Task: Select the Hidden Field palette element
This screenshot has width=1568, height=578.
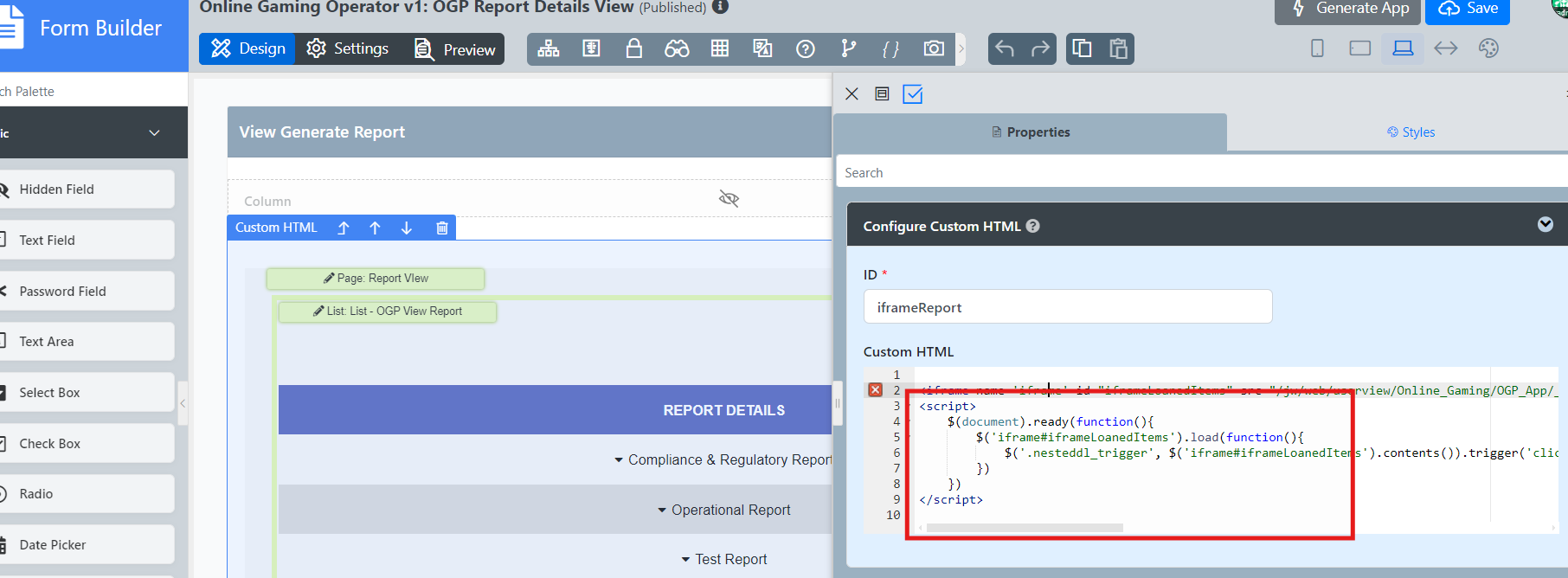Action: 87,189
